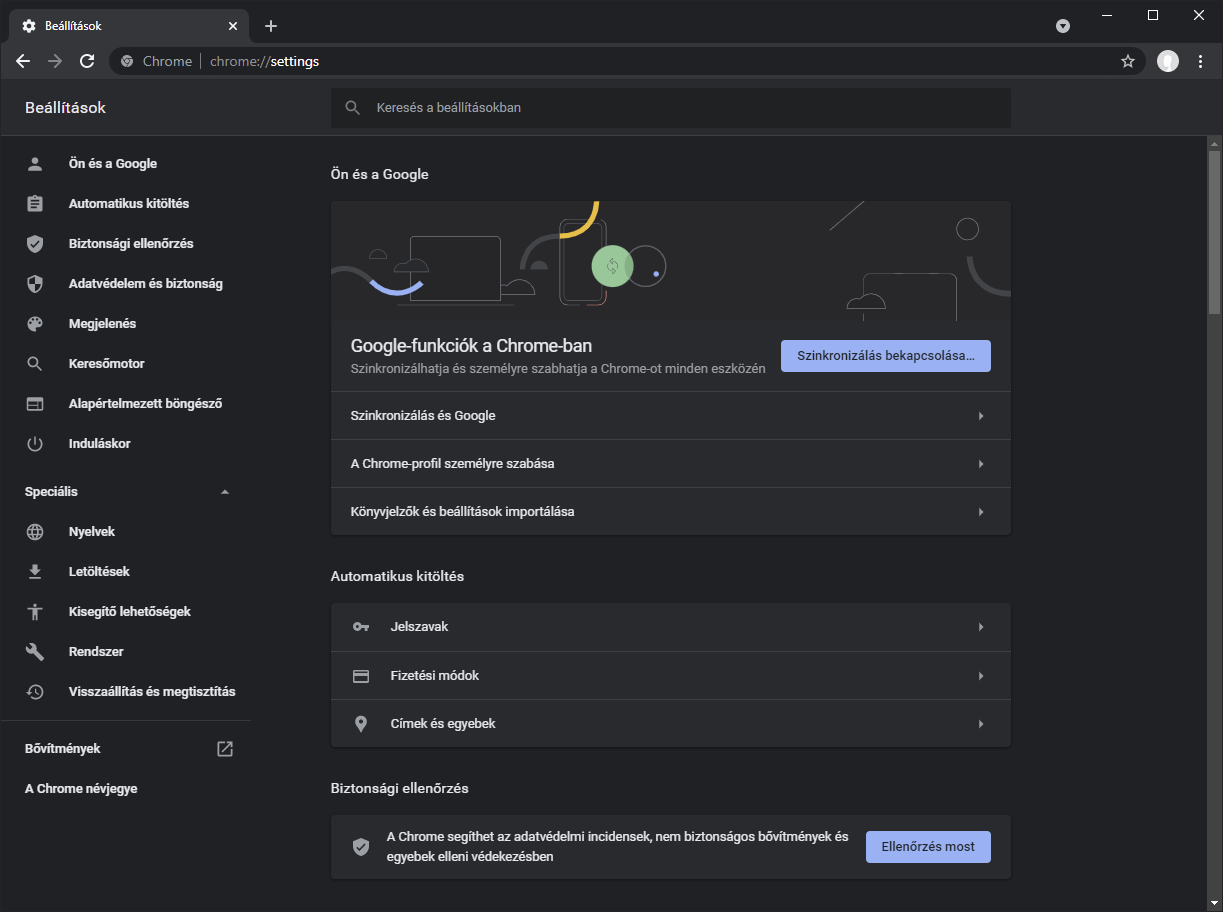1223x912 pixels.
Task: Click the browser window icon for Alapértelmezett böngésző
Action: point(35,404)
